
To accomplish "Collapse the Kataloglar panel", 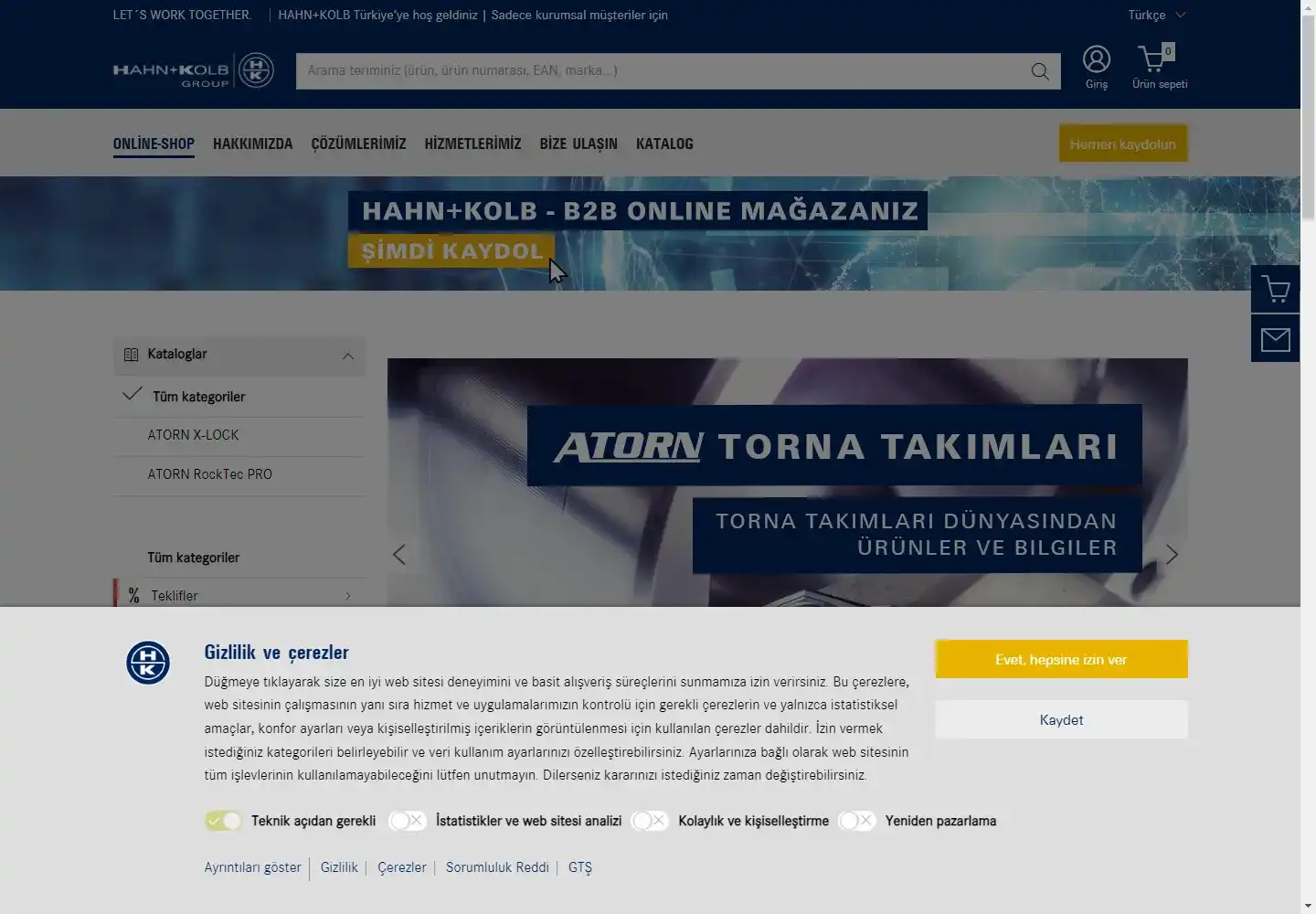I will point(348,356).
